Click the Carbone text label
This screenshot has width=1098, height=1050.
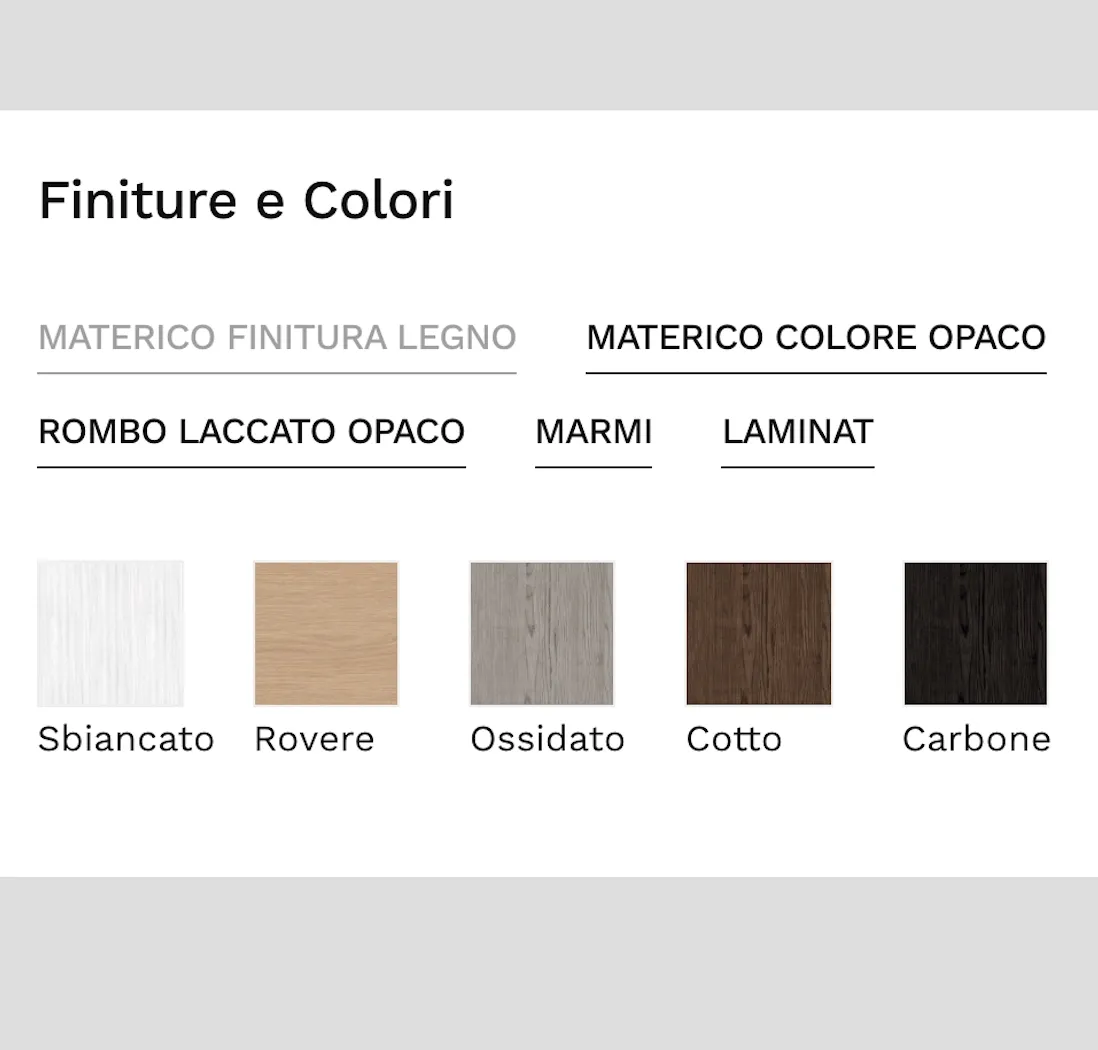976,739
